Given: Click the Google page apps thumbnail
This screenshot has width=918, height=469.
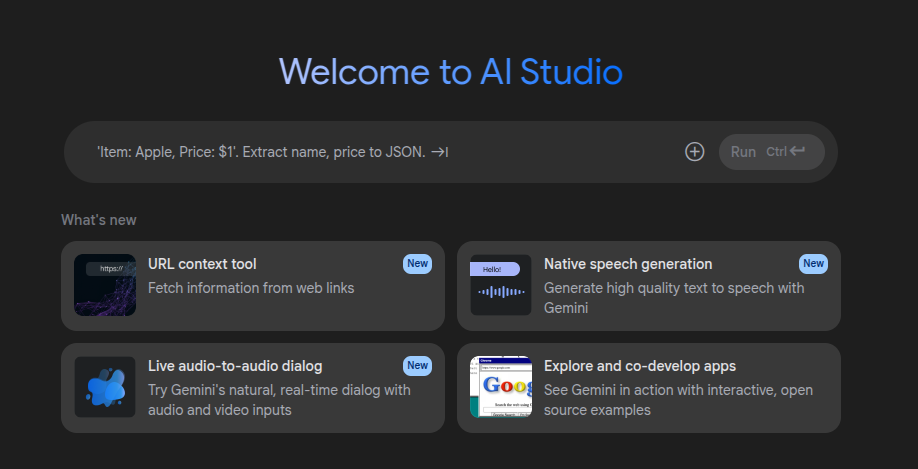Looking at the screenshot, I should tap(501, 387).
